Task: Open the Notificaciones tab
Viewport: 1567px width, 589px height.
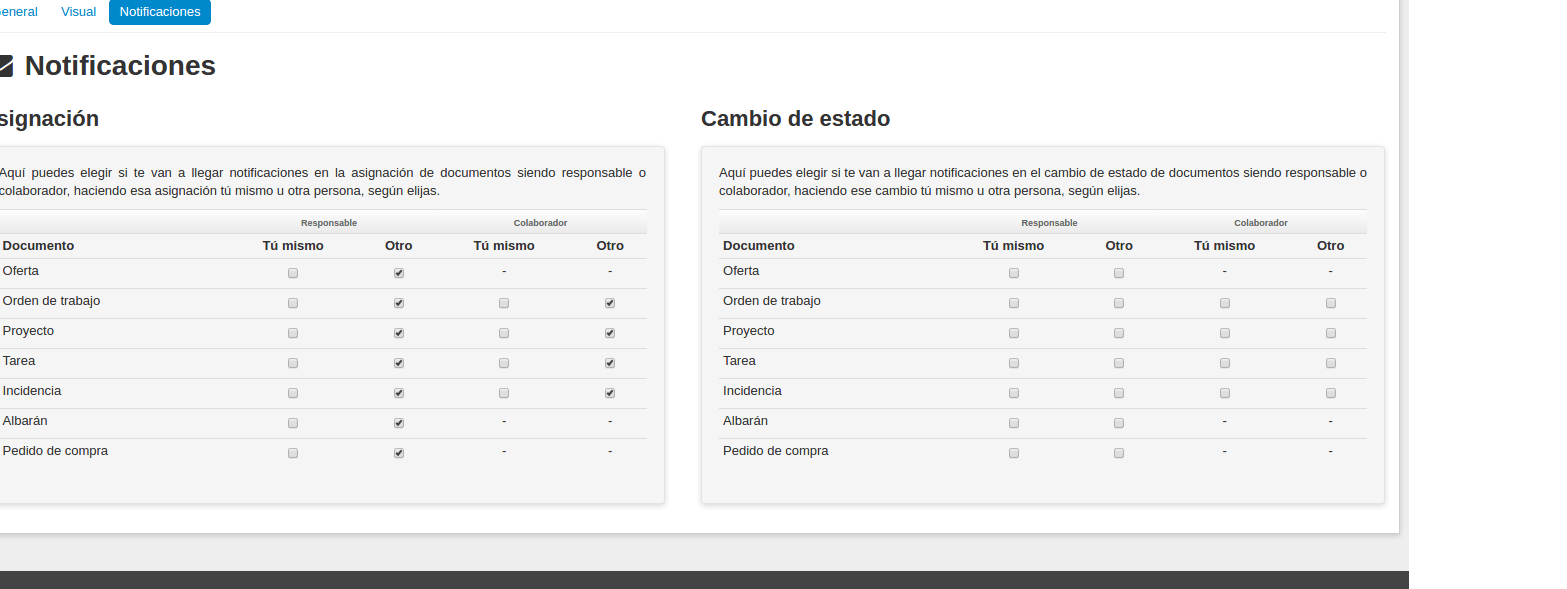Action: pyautogui.click(x=160, y=12)
